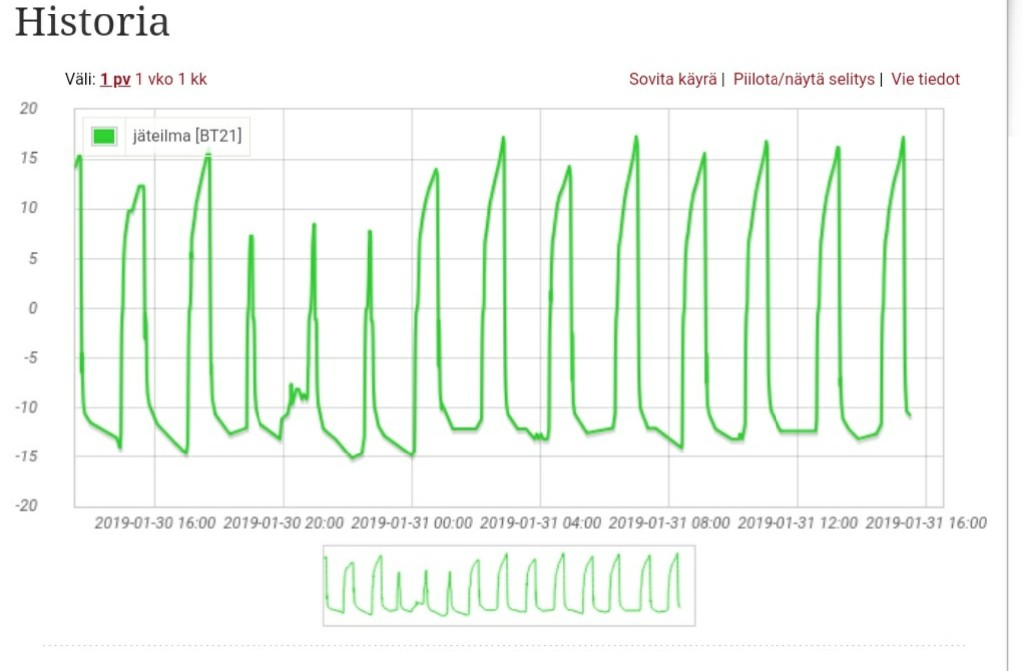
Task: Click the Sovita käyrä link
Action: point(673,80)
